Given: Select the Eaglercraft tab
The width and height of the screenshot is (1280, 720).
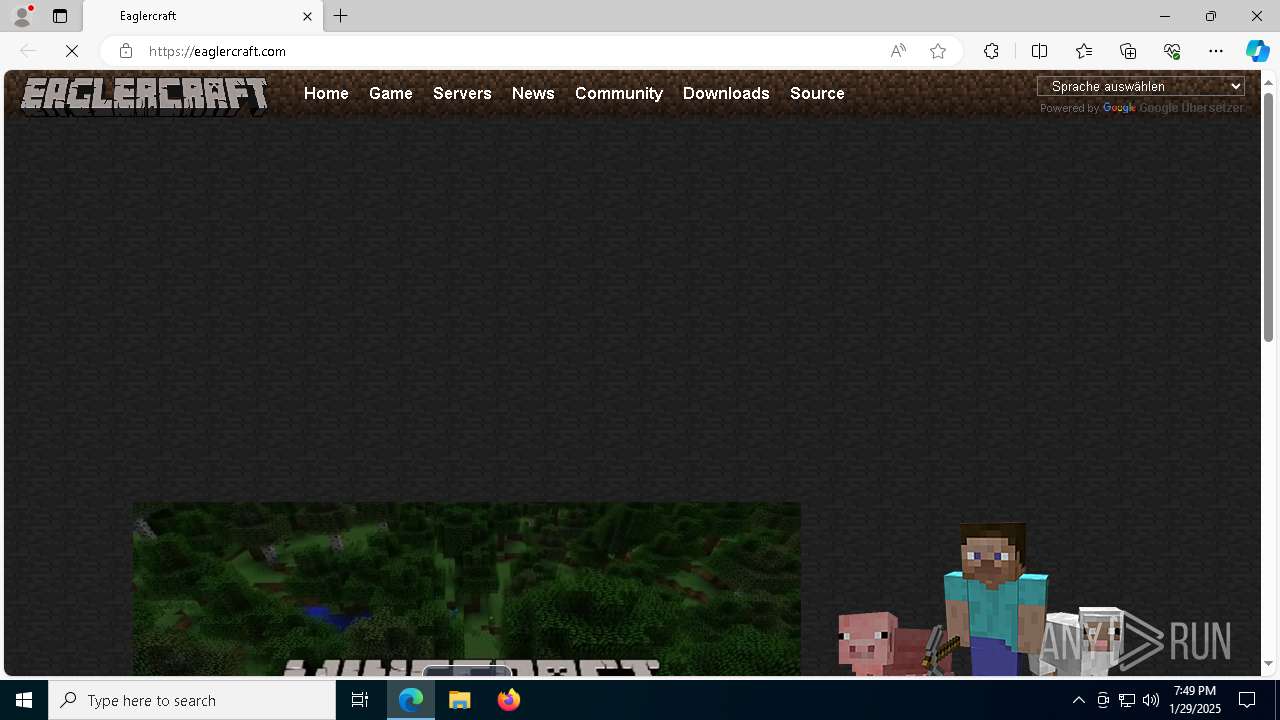Looking at the screenshot, I should [203, 16].
